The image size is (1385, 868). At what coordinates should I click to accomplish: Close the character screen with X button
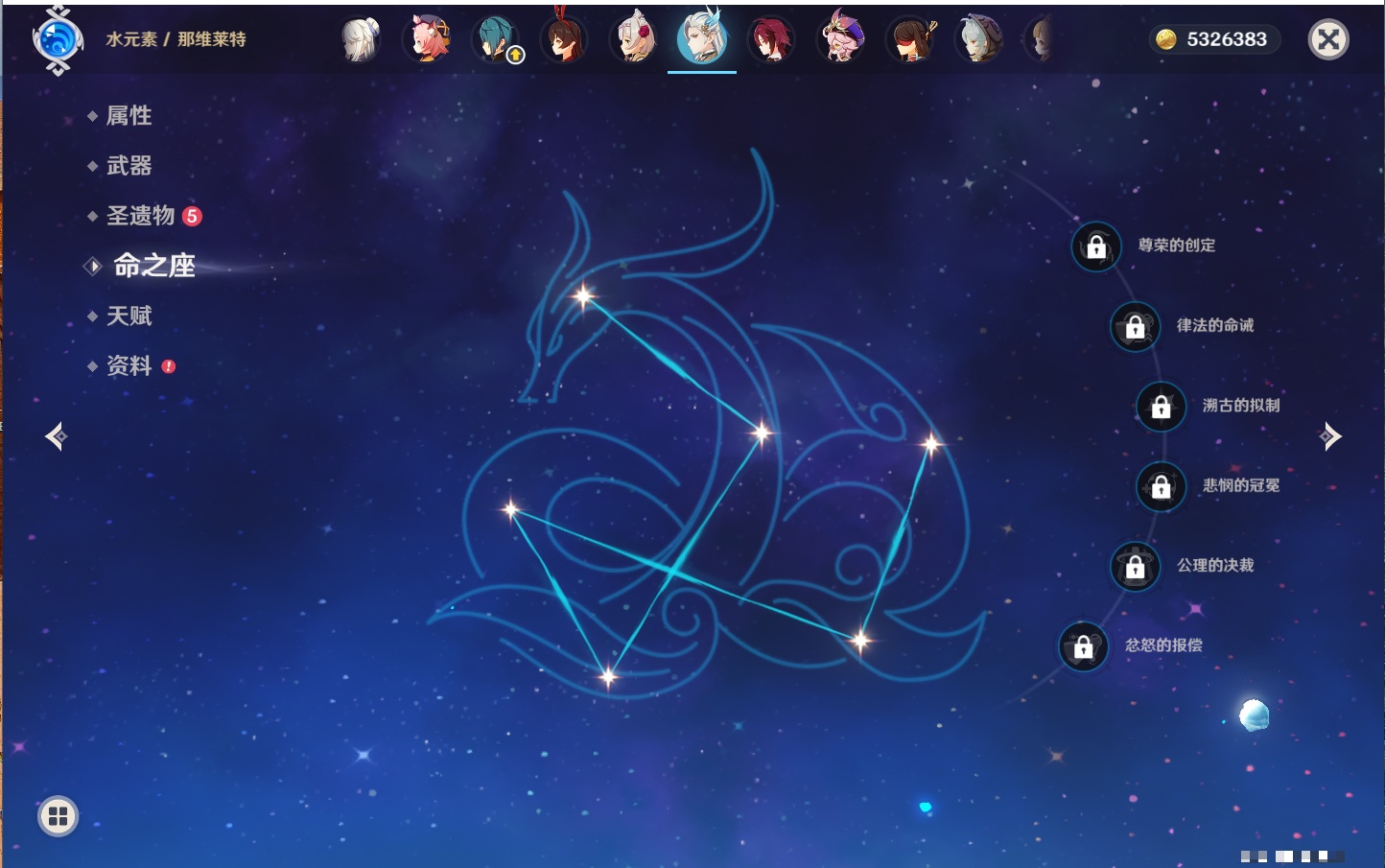pyautogui.click(x=1329, y=39)
